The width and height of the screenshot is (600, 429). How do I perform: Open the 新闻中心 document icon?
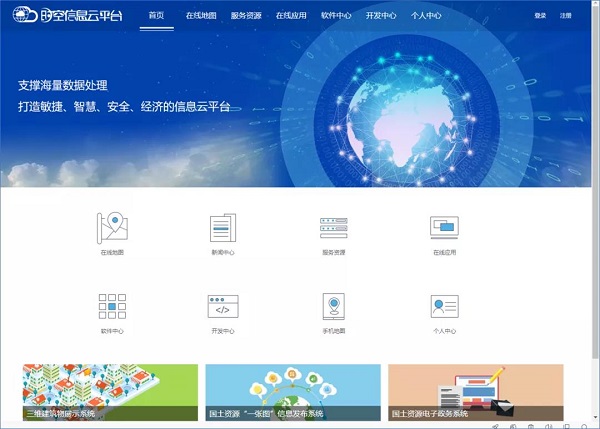[x=223, y=228]
